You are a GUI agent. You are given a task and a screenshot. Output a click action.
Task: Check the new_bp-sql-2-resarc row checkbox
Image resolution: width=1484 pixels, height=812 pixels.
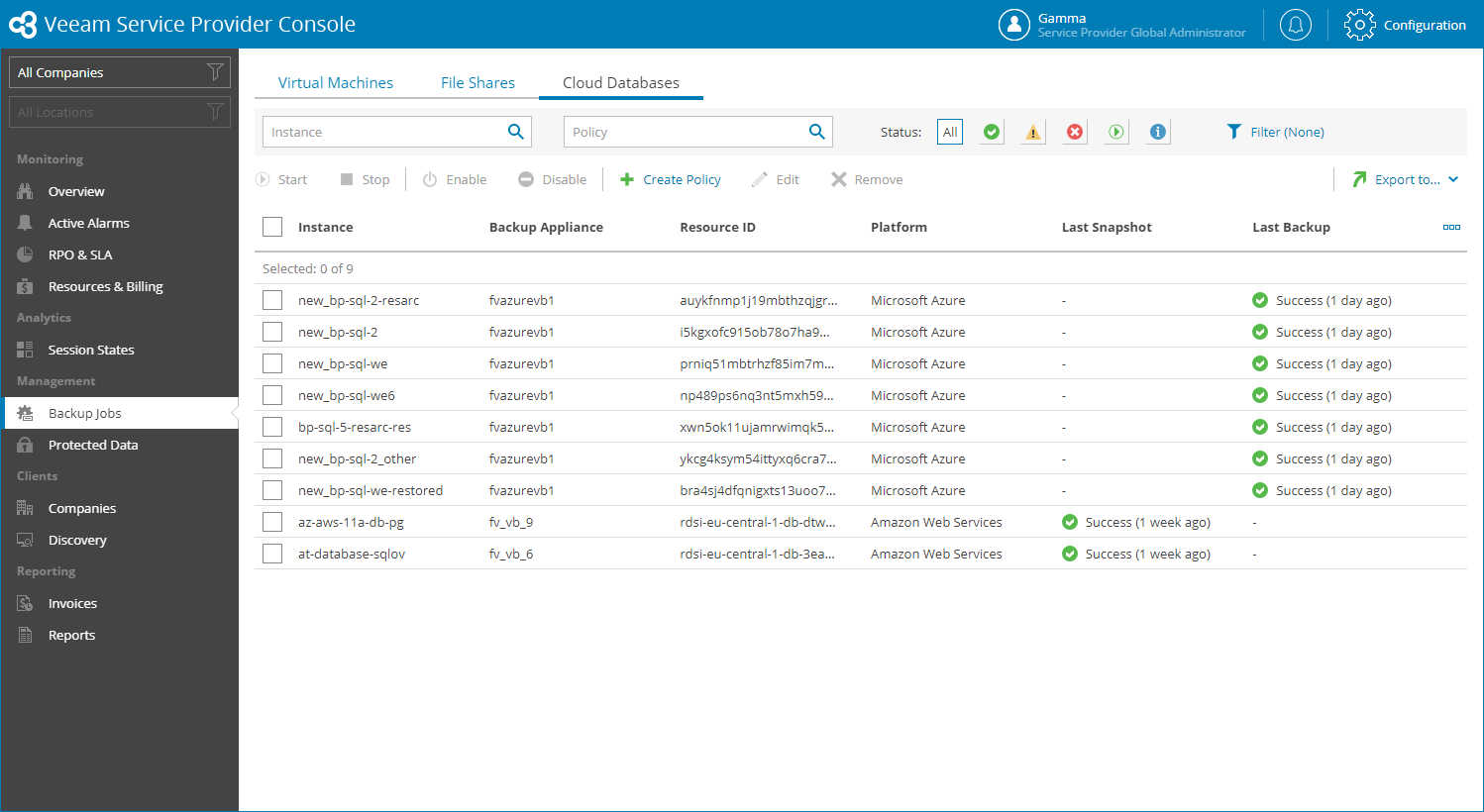tap(272, 300)
